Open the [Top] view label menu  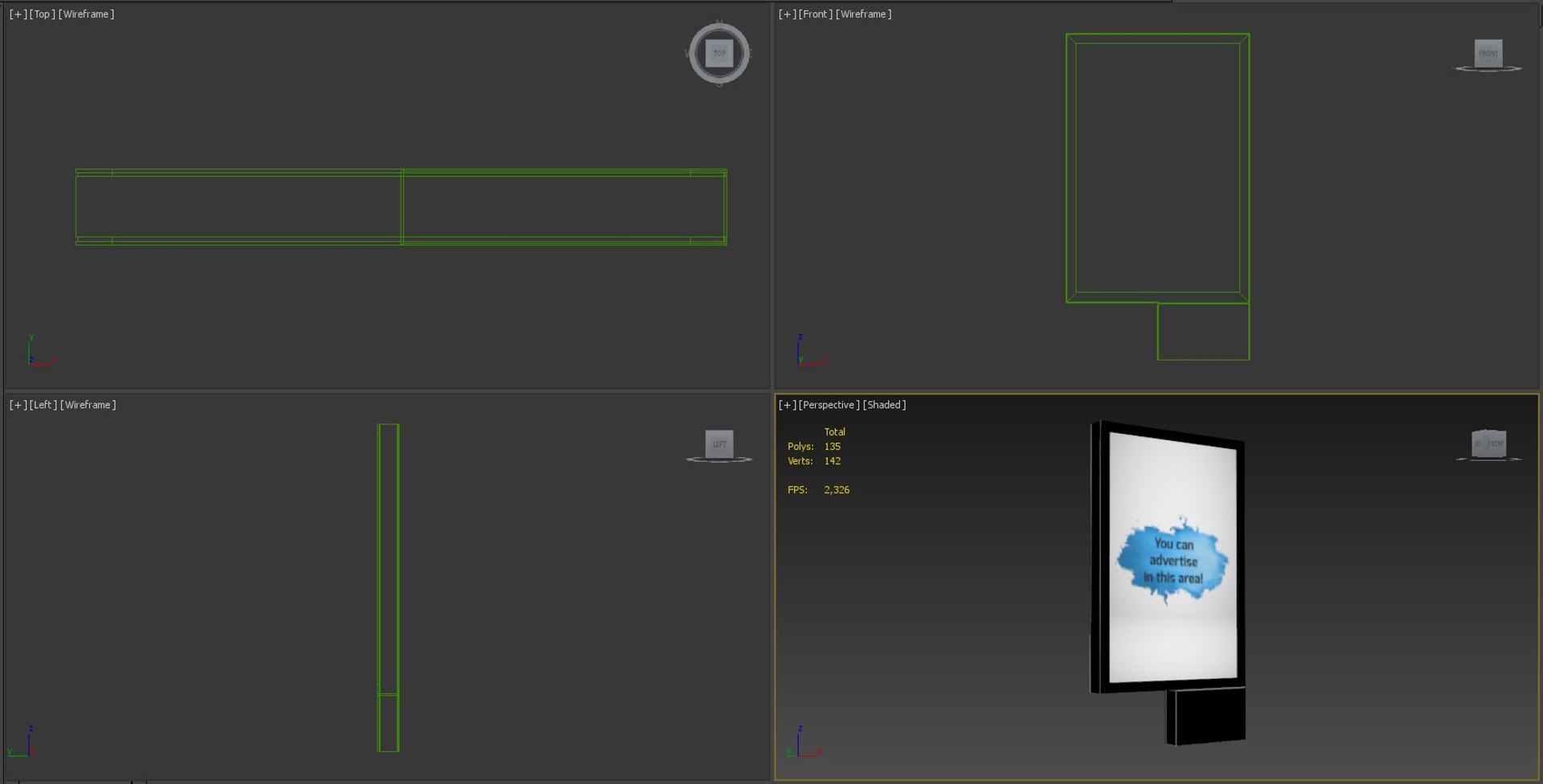point(43,14)
